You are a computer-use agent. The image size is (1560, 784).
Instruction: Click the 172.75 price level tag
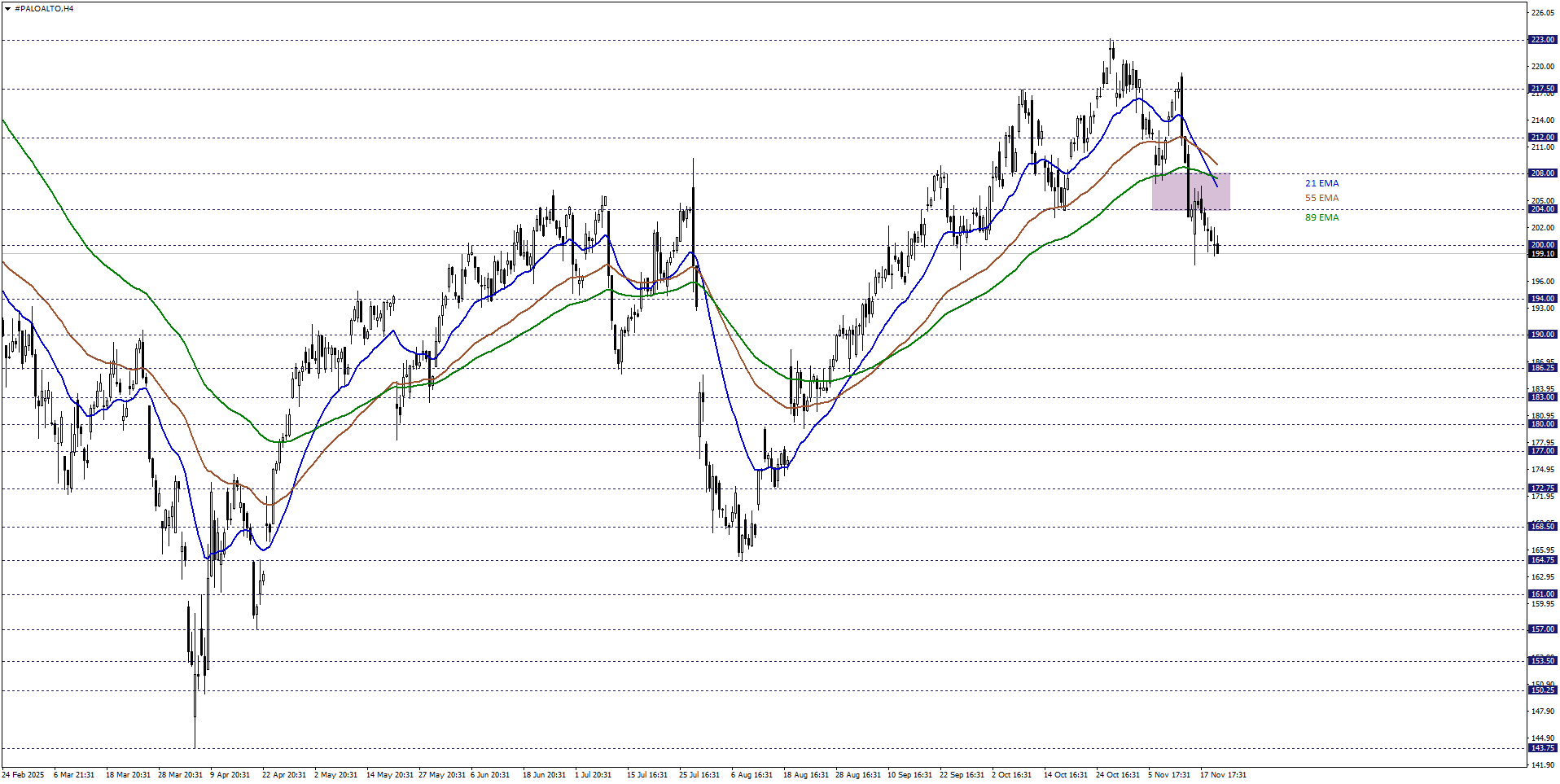coord(1542,488)
